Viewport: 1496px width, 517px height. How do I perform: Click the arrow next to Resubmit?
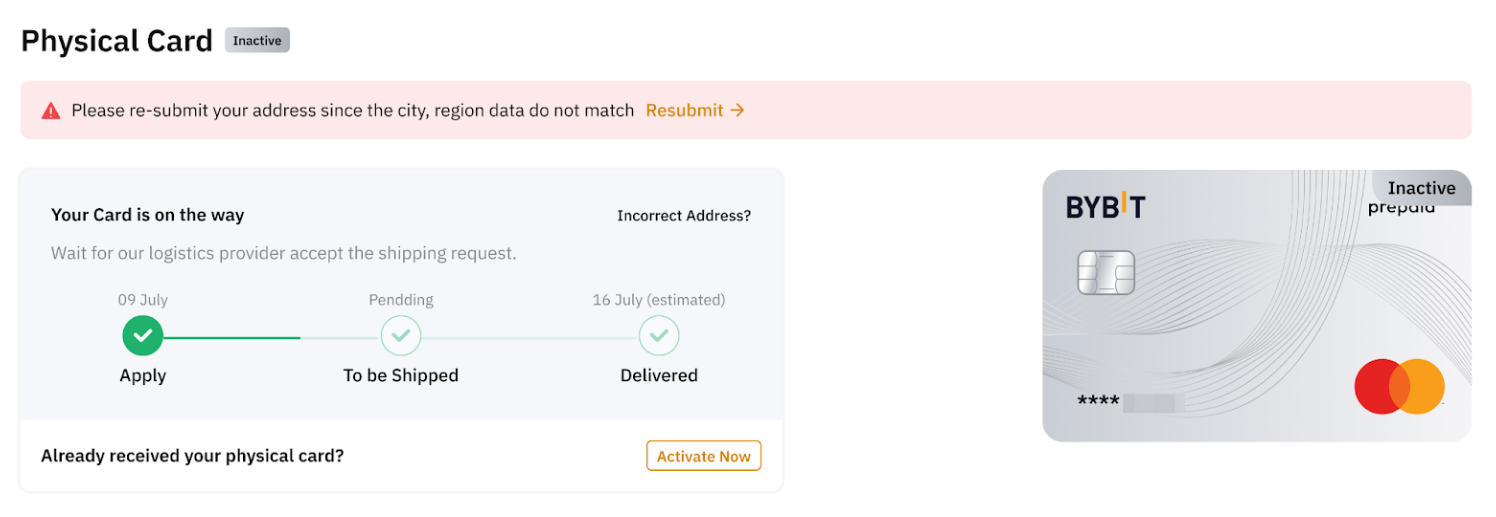click(737, 110)
